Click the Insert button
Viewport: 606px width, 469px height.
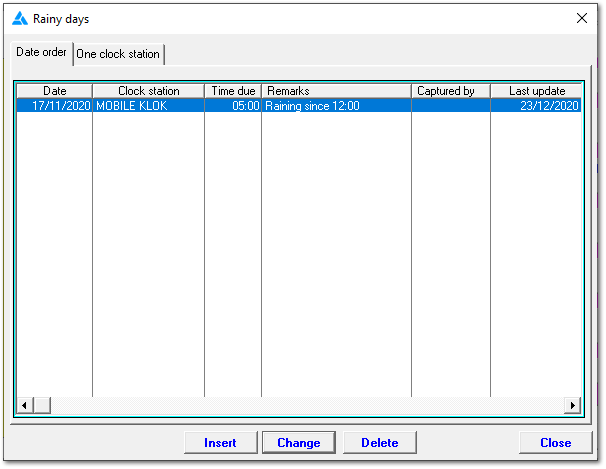tap(220, 443)
